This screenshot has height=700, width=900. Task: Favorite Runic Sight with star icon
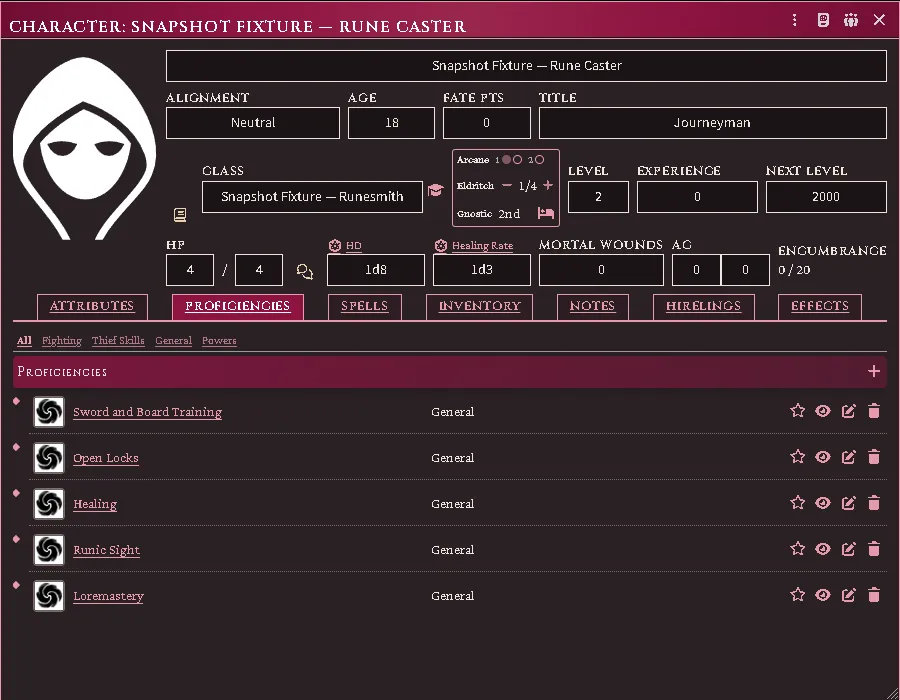coord(797,549)
